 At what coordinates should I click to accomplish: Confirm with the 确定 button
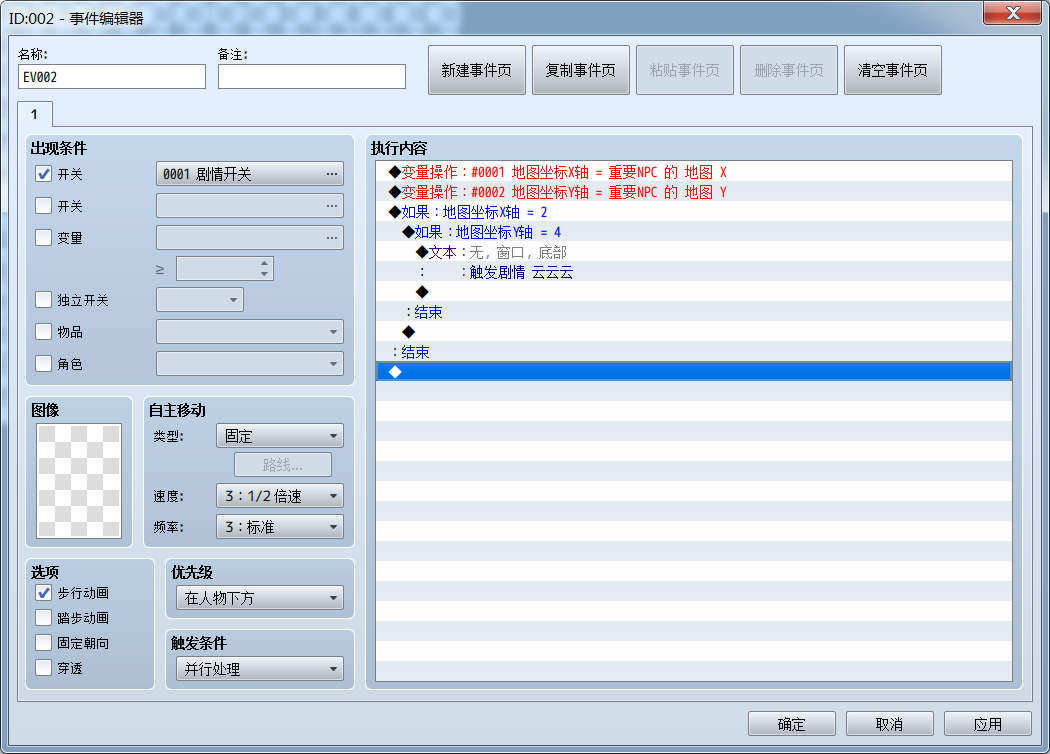[x=792, y=724]
